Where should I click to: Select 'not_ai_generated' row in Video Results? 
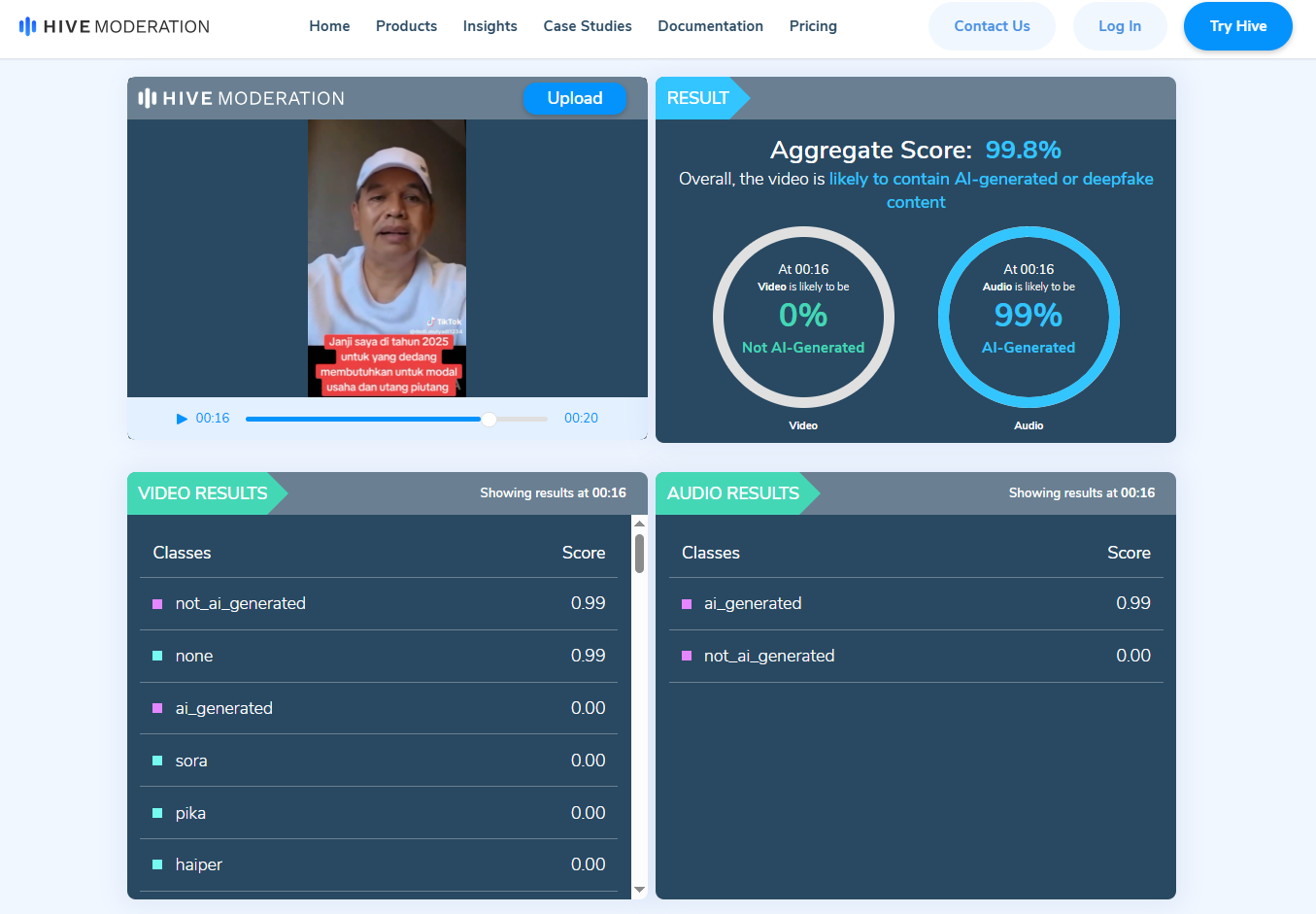coord(379,604)
